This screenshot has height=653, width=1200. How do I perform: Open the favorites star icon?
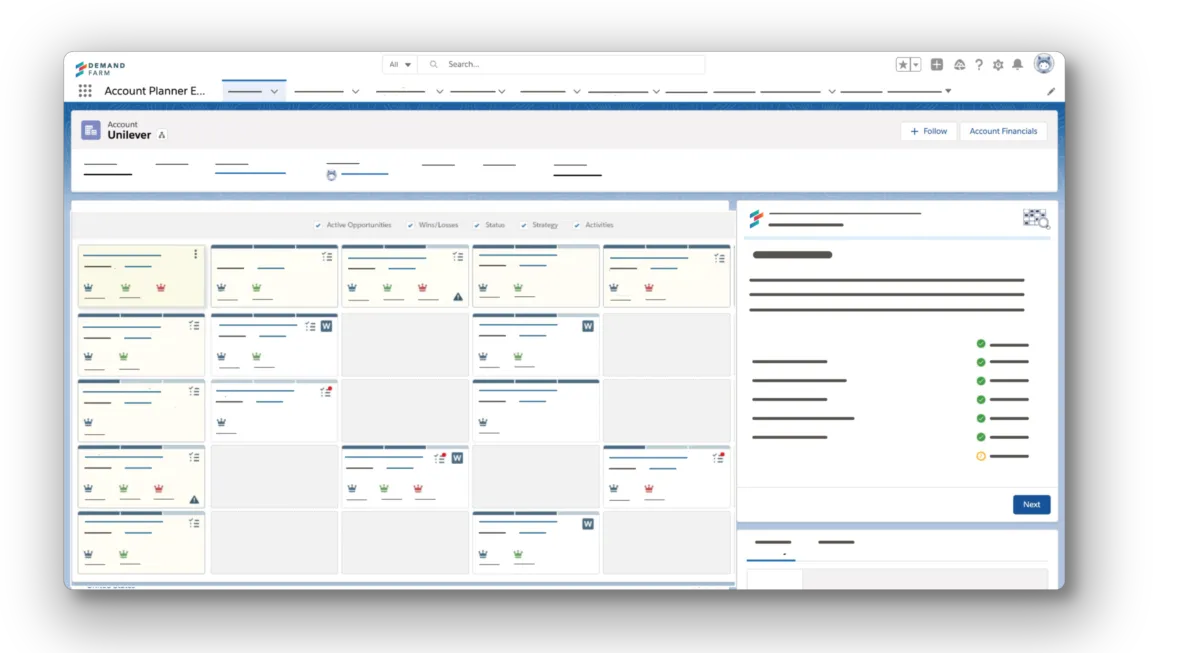(x=903, y=64)
